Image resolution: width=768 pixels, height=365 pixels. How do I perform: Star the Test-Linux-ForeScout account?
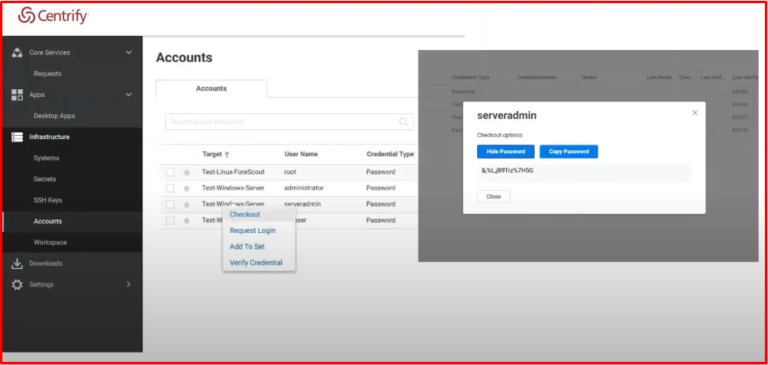tap(186, 172)
